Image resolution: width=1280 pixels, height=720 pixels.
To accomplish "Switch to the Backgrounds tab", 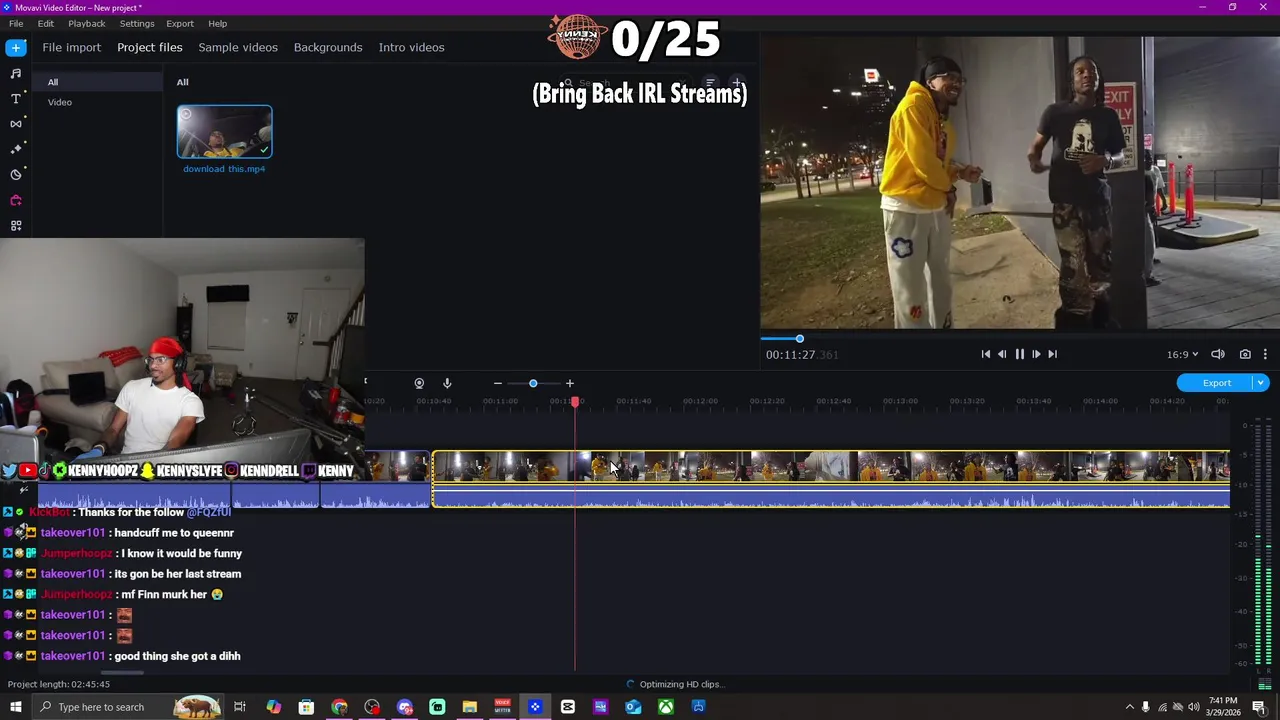I will (328, 47).
